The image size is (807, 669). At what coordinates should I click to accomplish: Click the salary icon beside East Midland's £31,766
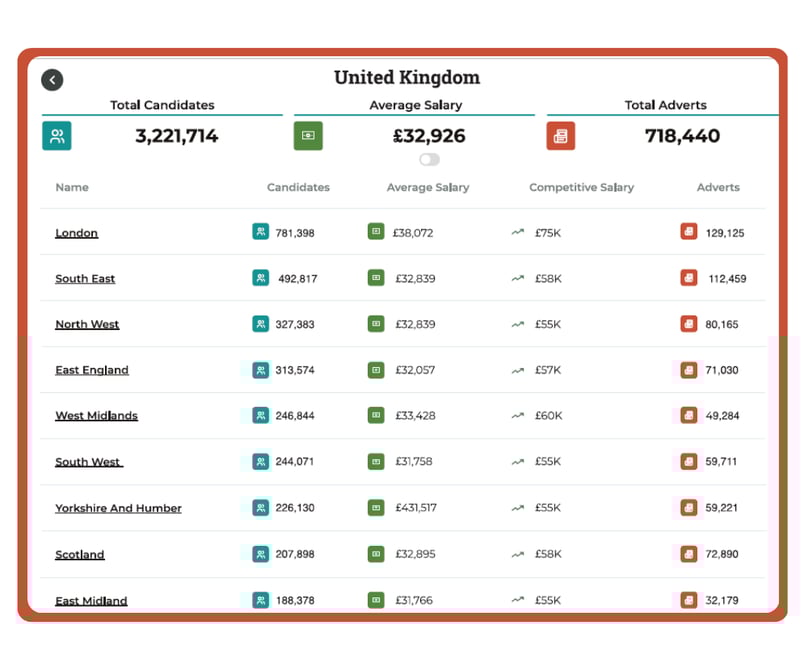375,600
